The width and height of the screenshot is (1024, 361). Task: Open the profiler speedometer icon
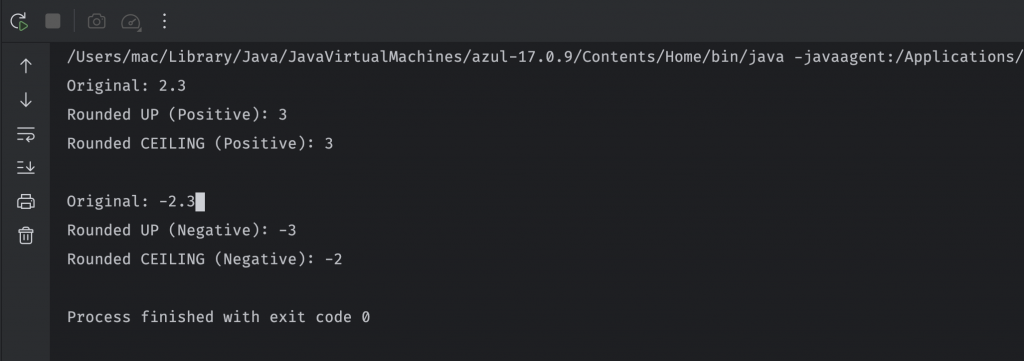click(131, 22)
